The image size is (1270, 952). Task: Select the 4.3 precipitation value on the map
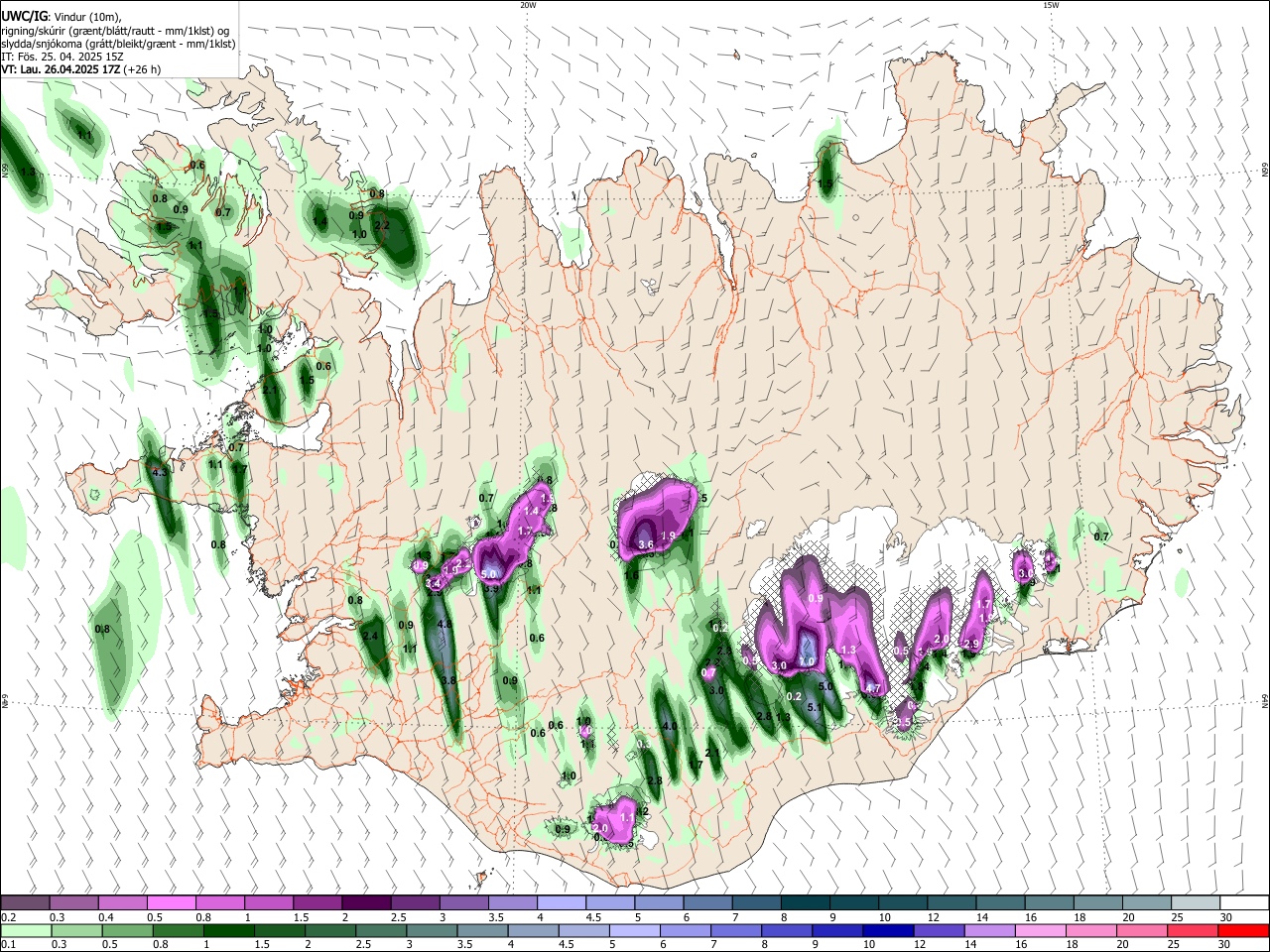pos(160,472)
